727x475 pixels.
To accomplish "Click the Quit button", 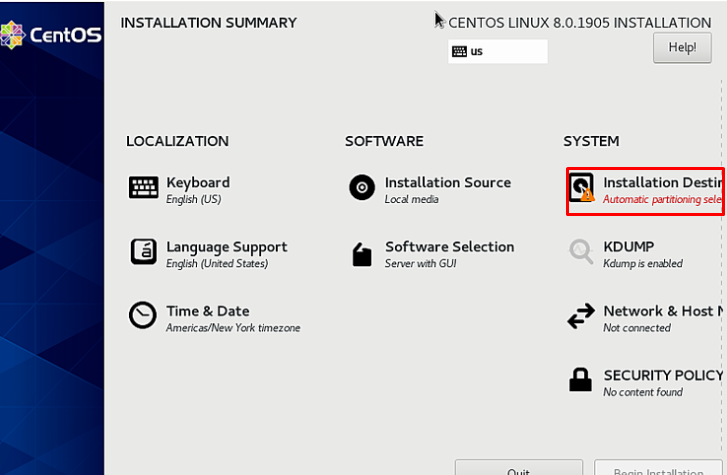I will point(518,468).
